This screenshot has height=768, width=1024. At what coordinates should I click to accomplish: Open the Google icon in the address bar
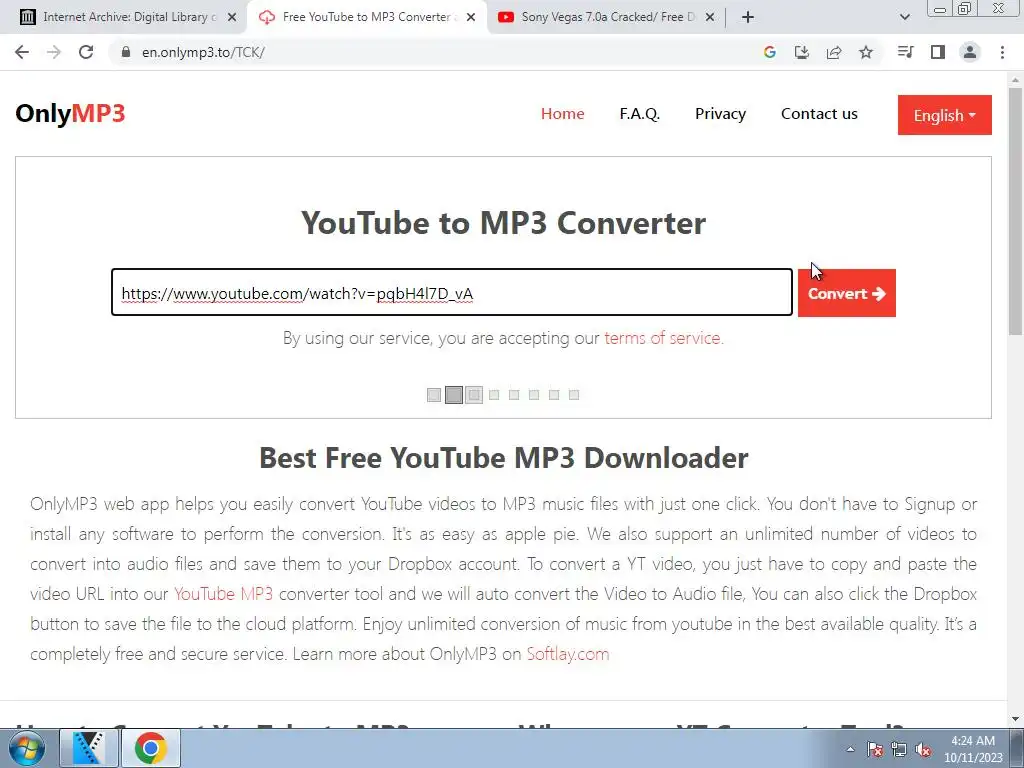click(x=769, y=52)
